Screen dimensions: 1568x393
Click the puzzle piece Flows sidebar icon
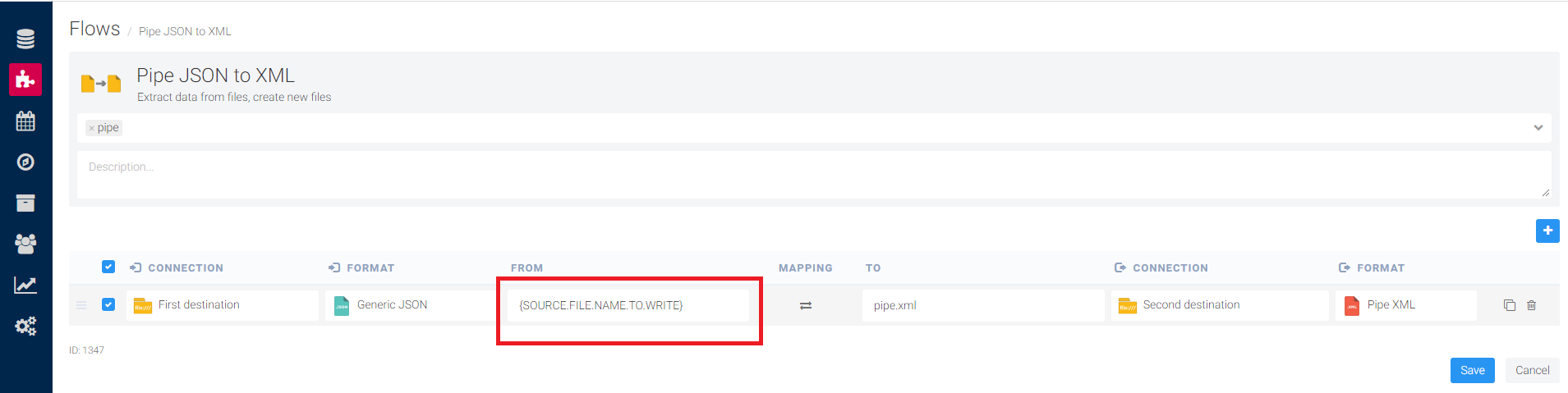pos(25,80)
